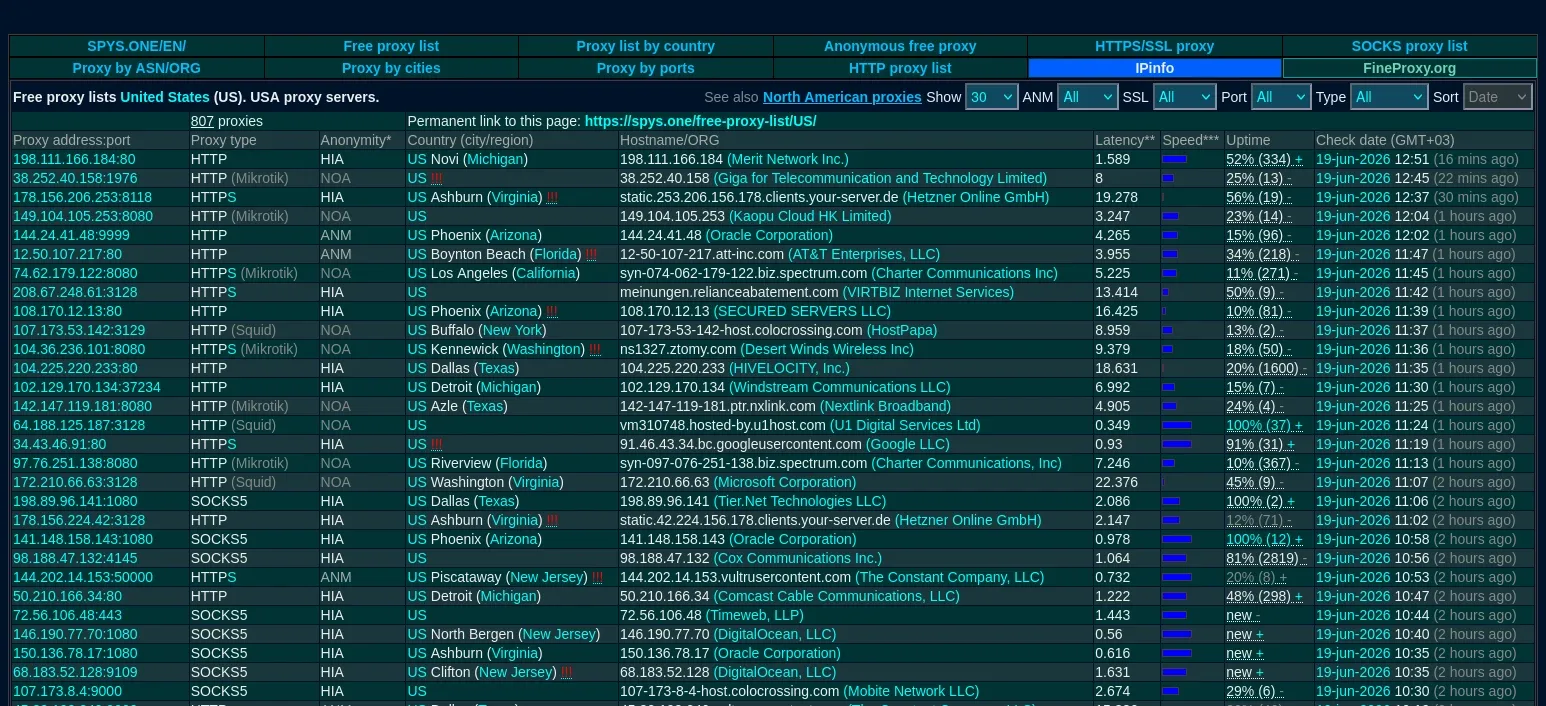Open the Free proxy list tab
The image size is (1546, 706).
[391, 46]
